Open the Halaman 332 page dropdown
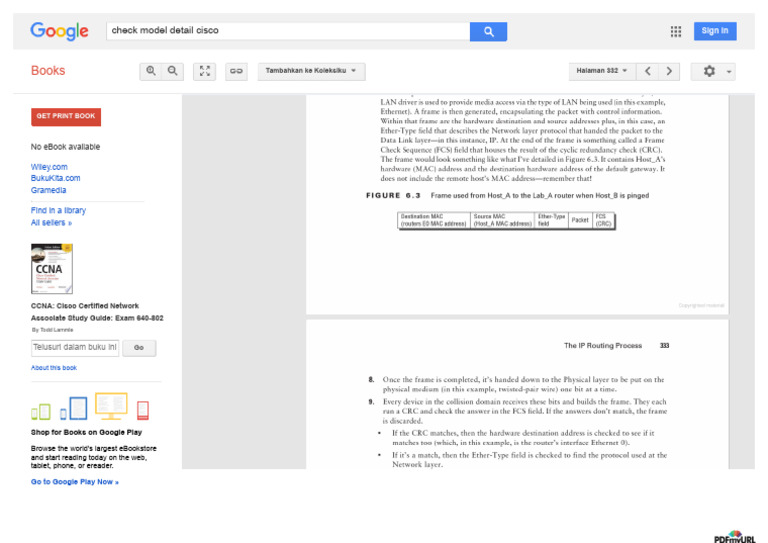Screen dimensions: 768x543 (x=602, y=71)
